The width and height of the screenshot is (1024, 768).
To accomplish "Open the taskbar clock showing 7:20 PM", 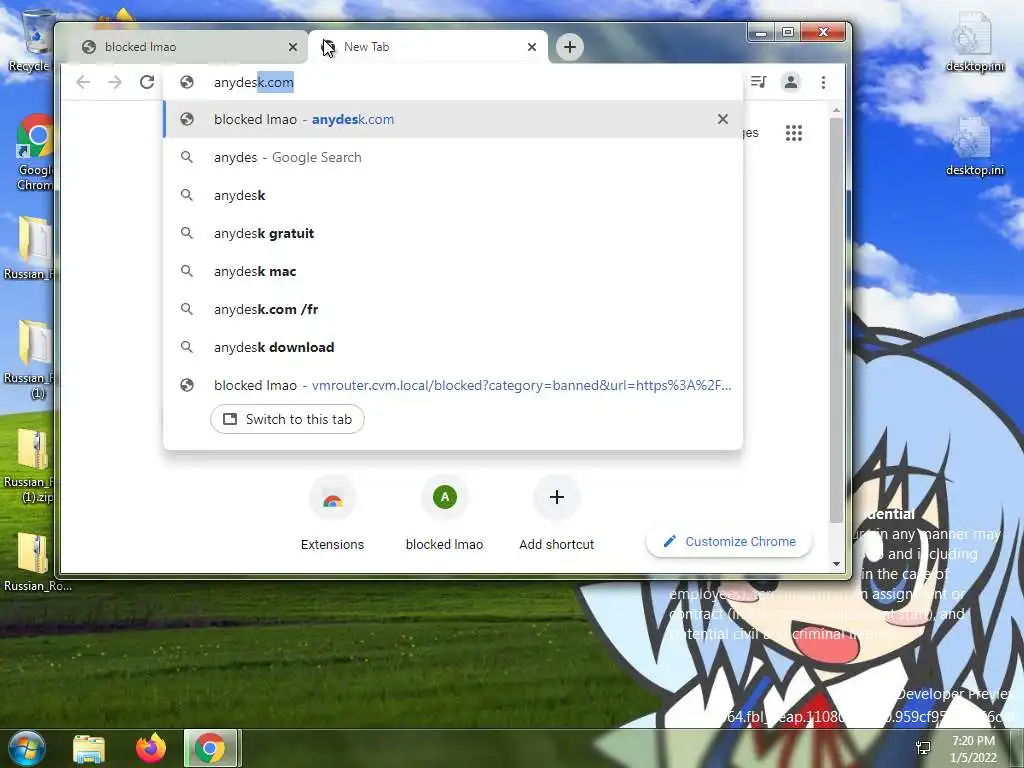I will point(974,749).
